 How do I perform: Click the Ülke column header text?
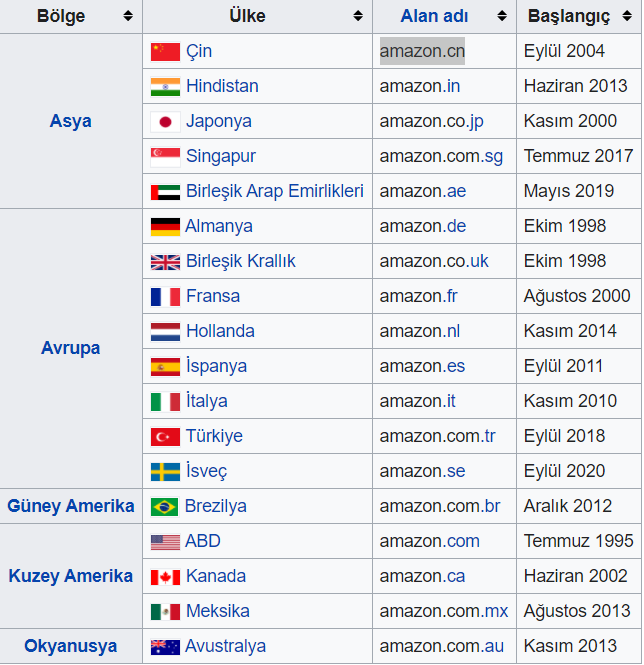coord(247,16)
